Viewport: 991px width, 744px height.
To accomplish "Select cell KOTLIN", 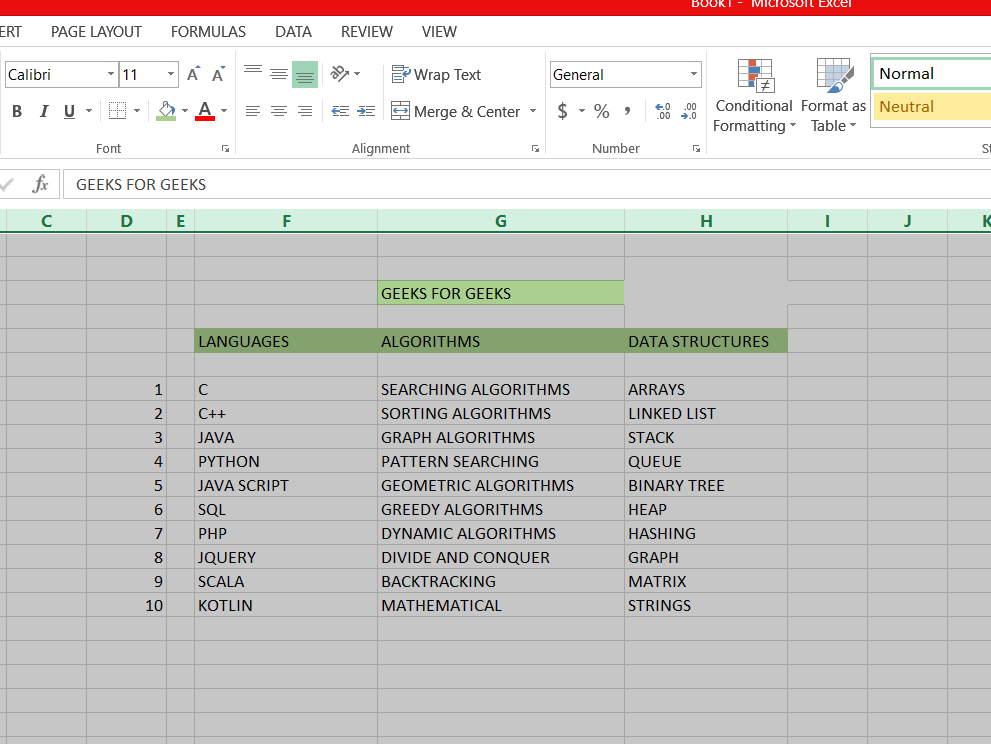I will pyautogui.click(x=286, y=606).
